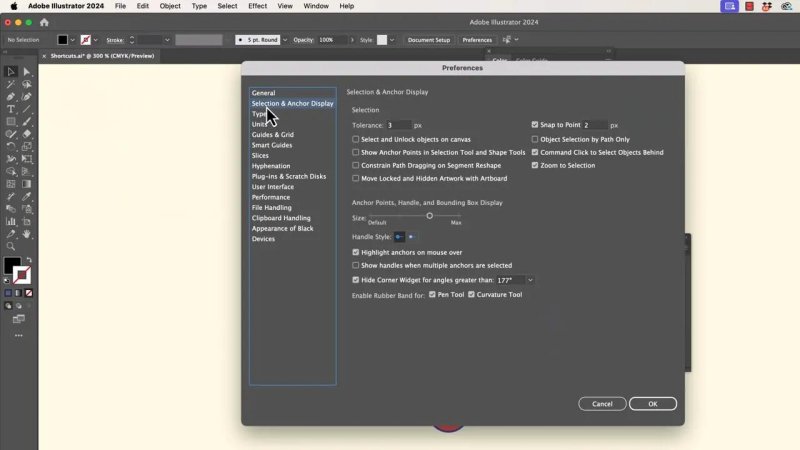Select the Artboard tool

(27, 221)
